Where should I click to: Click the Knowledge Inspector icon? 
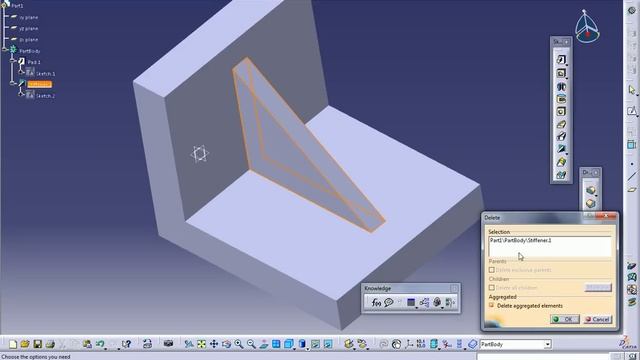click(437, 302)
